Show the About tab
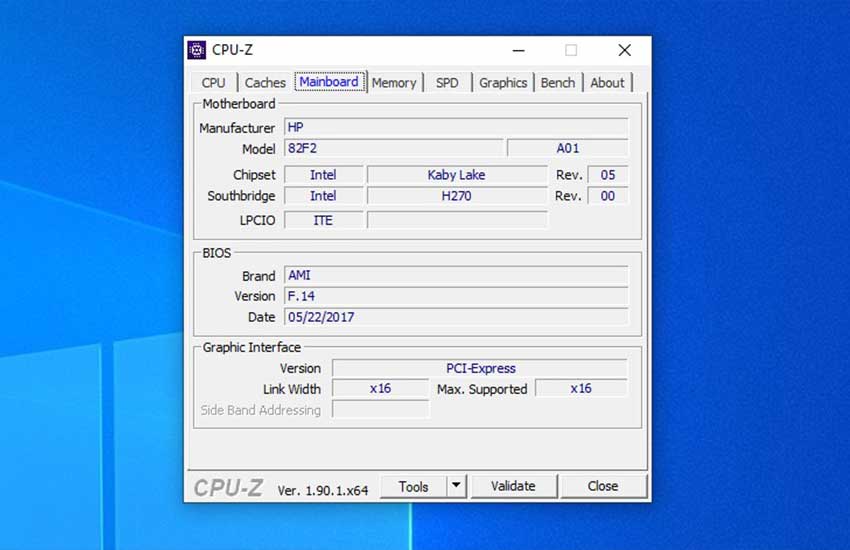 pyautogui.click(x=607, y=83)
